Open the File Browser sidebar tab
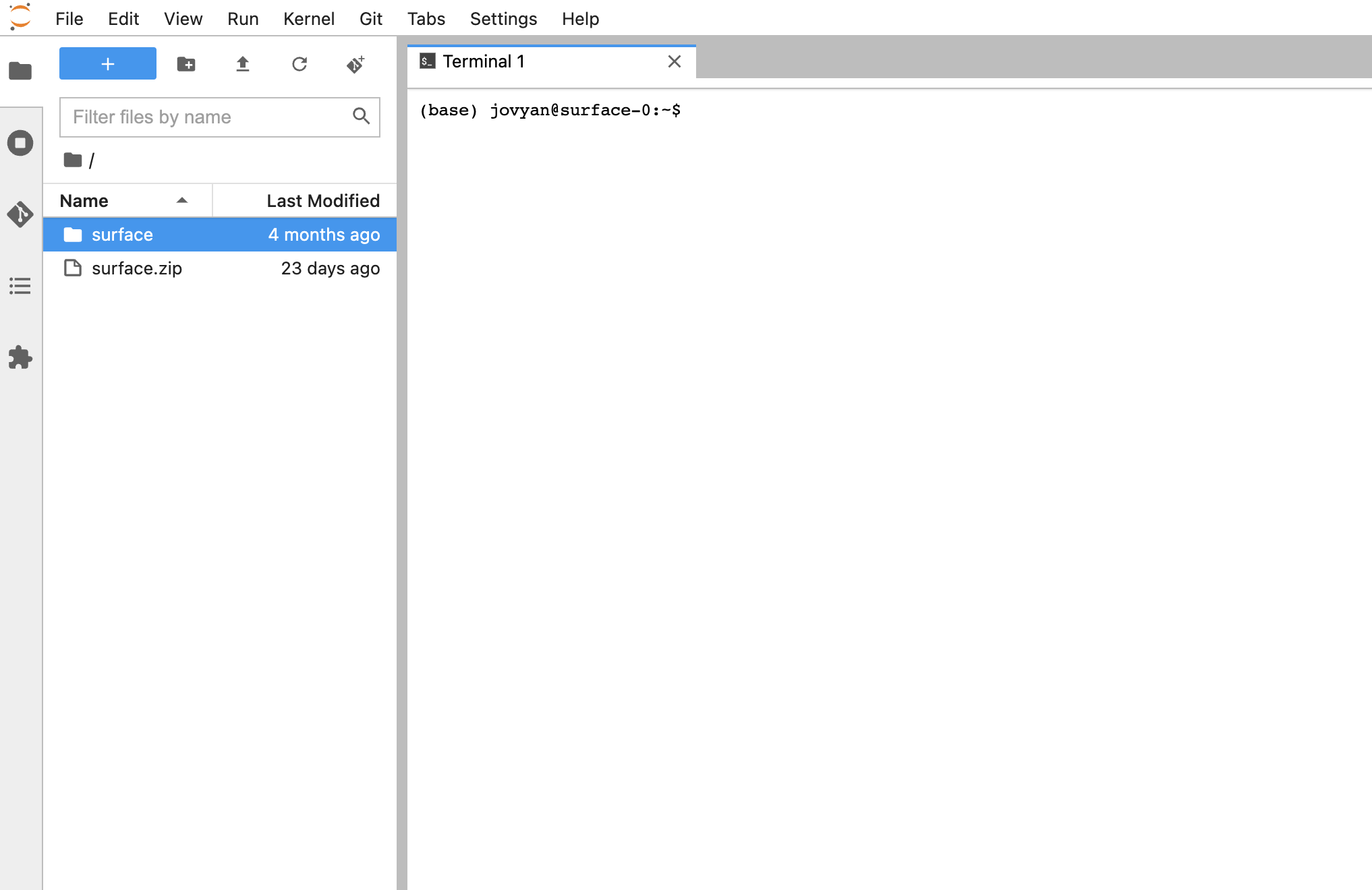The height and width of the screenshot is (890, 1372). 20,71
